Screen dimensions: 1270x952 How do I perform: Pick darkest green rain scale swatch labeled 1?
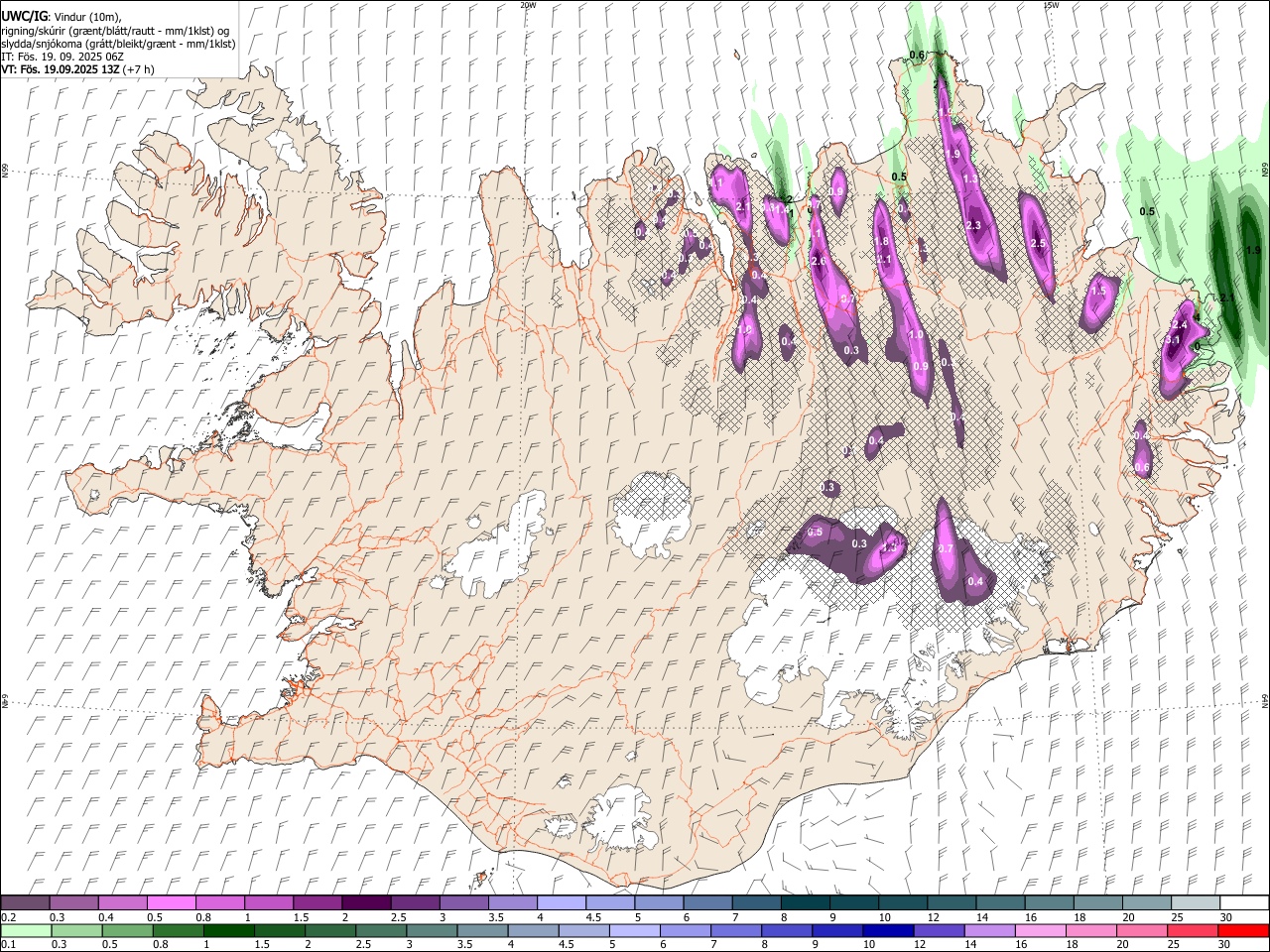229,930
